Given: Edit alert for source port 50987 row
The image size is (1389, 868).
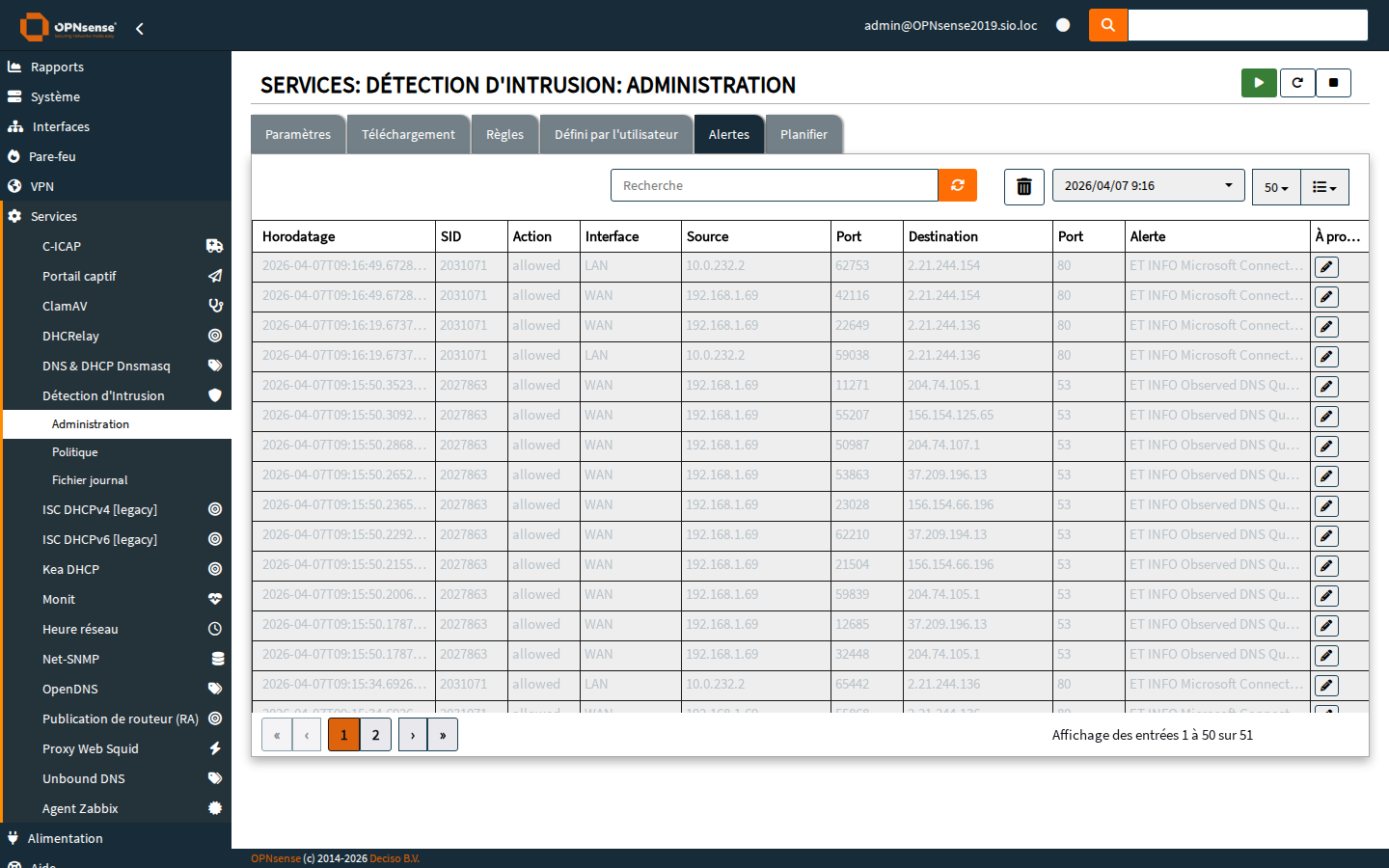Looking at the screenshot, I should click(1326, 447).
